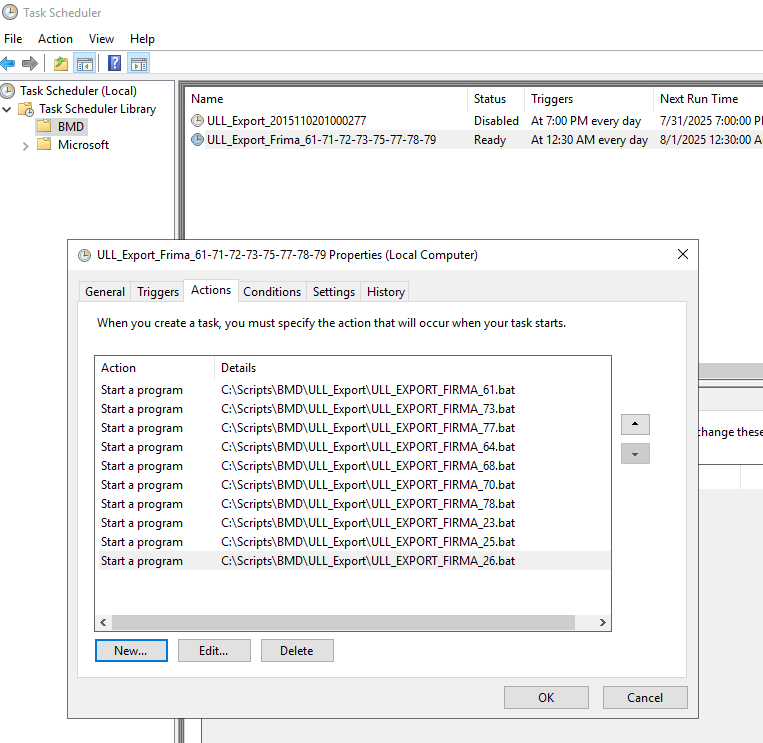Select the ULL_EXPORT_FIRMA_68.bat action row
Image resolution: width=763 pixels, height=743 pixels.
pos(354,466)
